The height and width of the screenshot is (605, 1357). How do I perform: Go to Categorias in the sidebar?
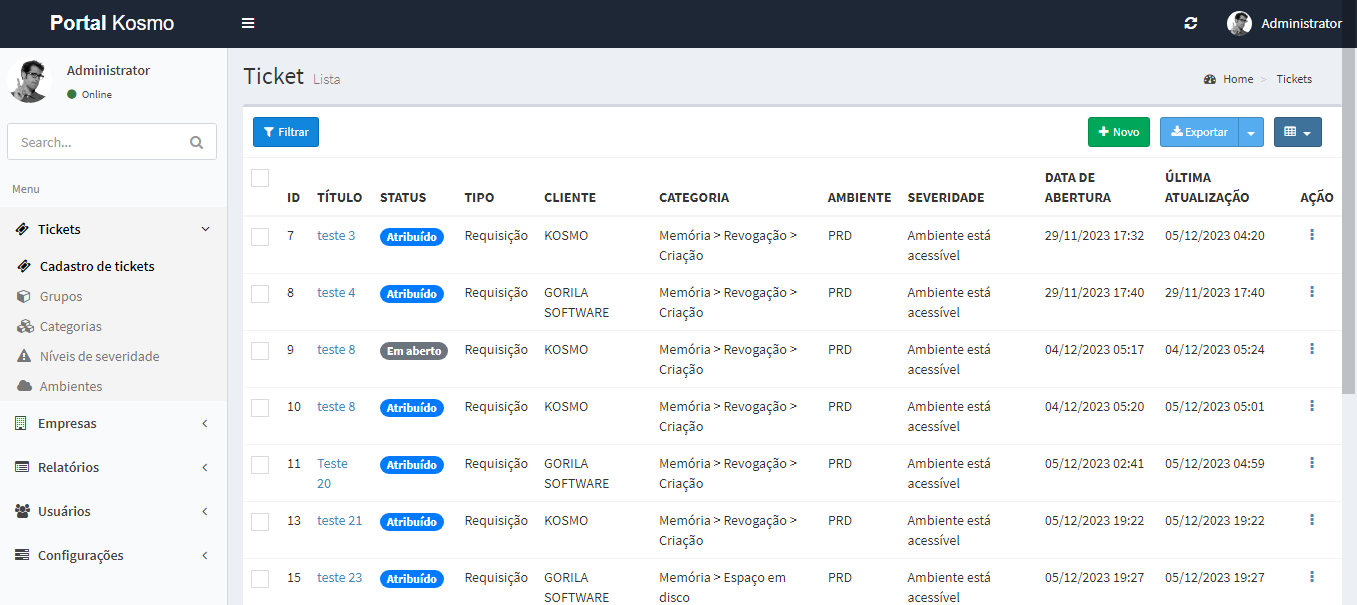coord(71,327)
